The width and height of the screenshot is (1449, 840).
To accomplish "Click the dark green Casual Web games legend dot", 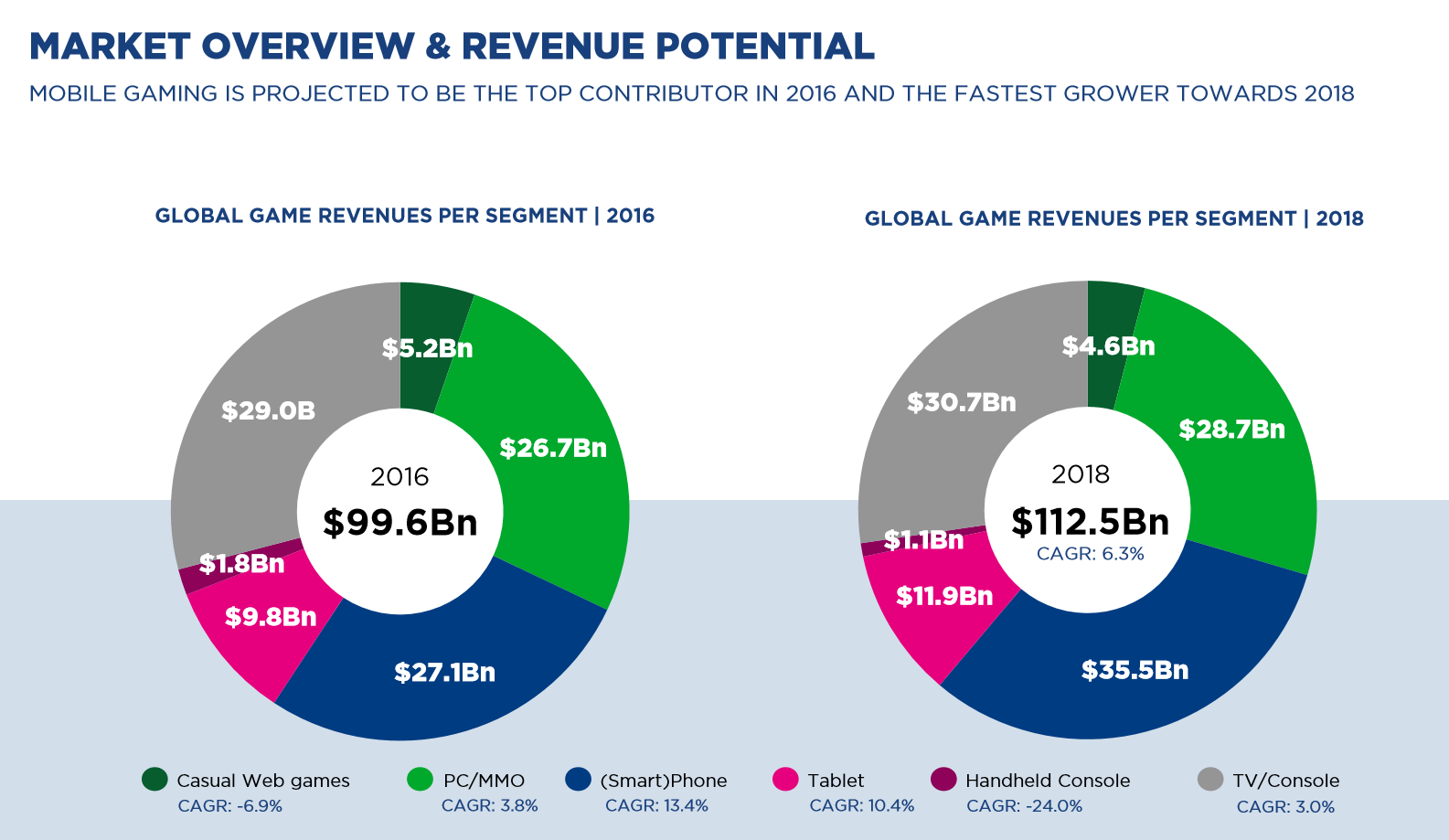I will pyautogui.click(x=154, y=780).
